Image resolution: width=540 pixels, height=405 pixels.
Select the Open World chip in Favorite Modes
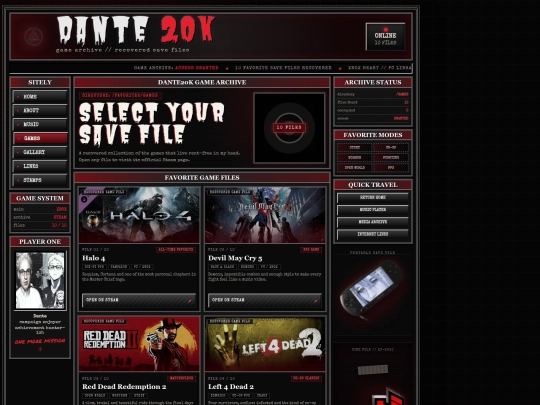pyautogui.click(x=355, y=168)
